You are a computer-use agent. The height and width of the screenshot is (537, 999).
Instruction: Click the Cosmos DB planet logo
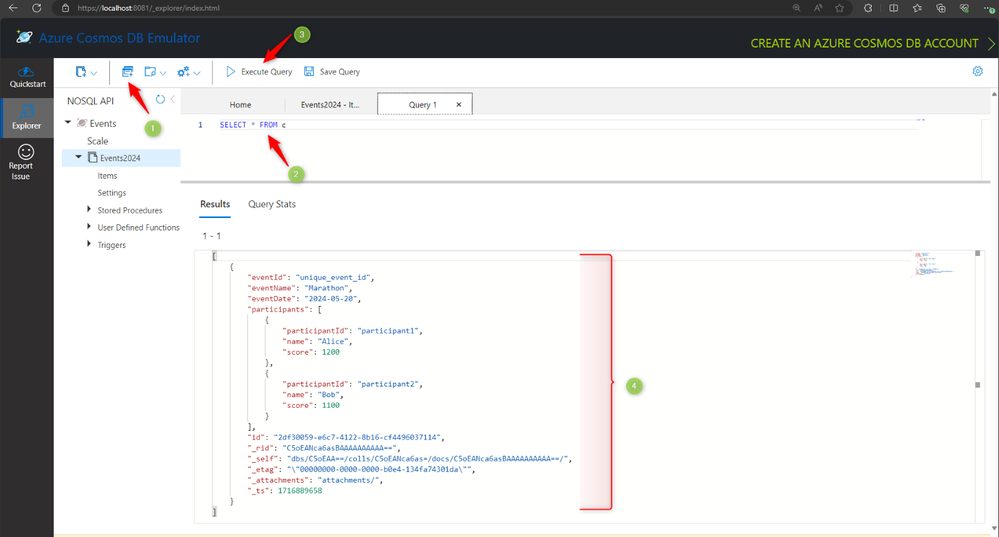click(24, 37)
